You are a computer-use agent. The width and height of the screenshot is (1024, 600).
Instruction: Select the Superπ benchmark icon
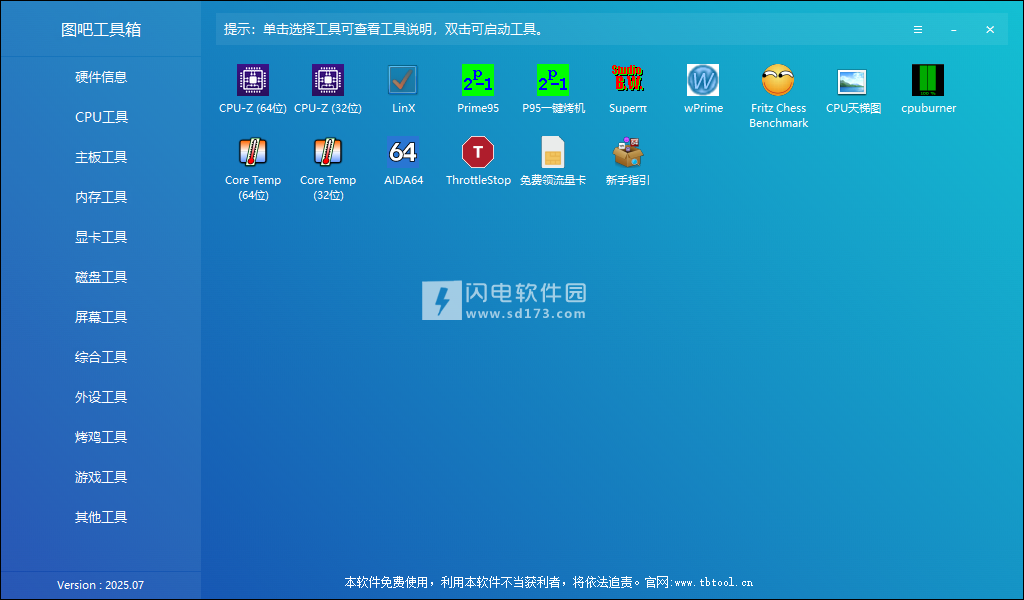[x=628, y=80]
